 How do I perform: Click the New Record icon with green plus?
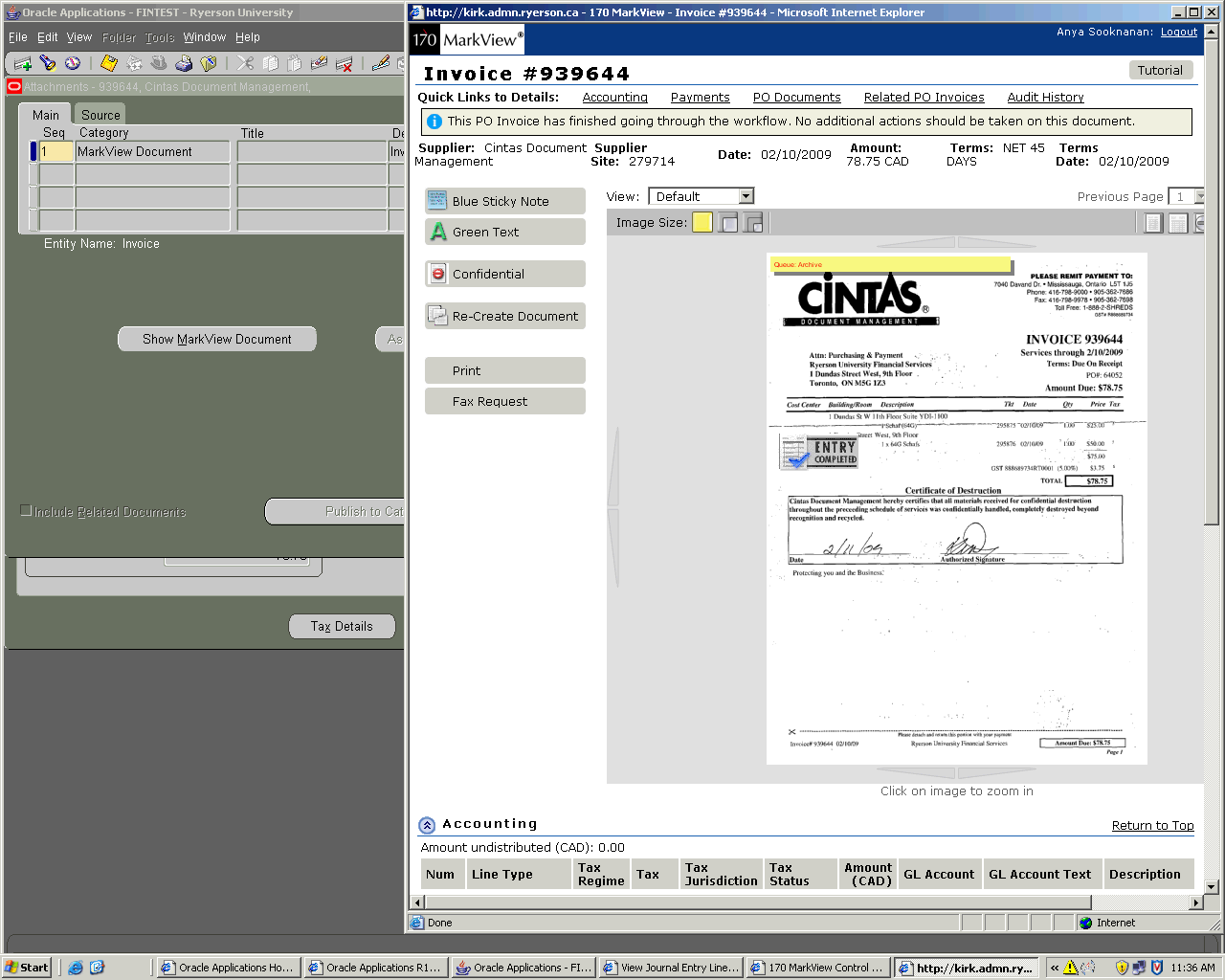click(23, 63)
